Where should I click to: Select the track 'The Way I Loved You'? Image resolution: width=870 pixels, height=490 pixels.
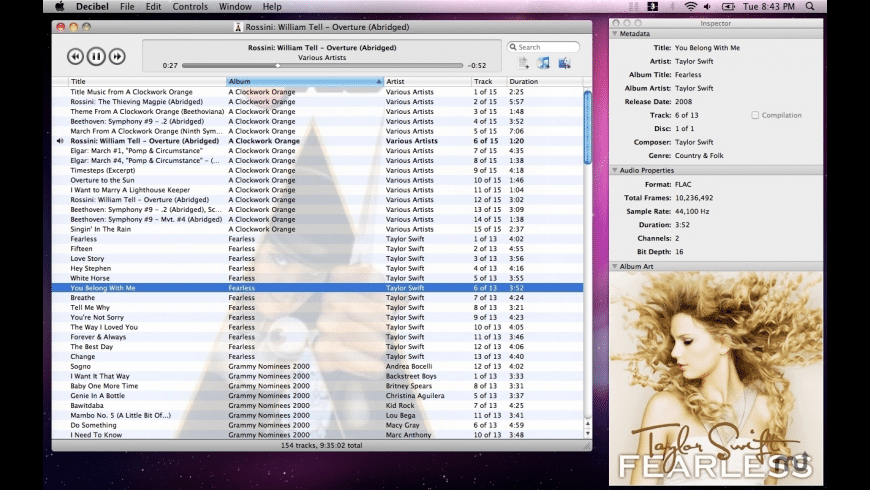317,327
